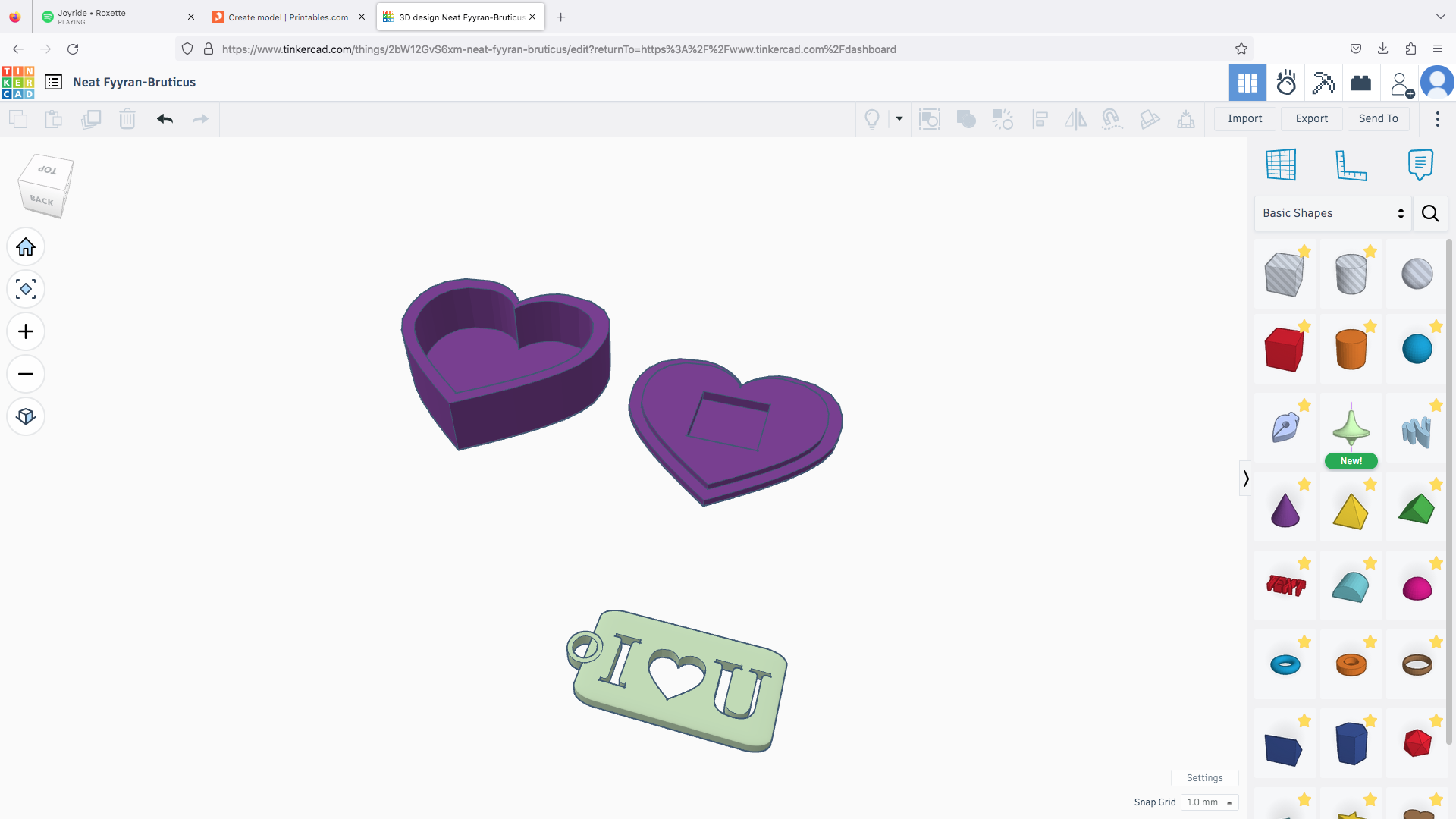Click the Mirror tool icon
The width and height of the screenshot is (1456, 819).
(x=1075, y=119)
